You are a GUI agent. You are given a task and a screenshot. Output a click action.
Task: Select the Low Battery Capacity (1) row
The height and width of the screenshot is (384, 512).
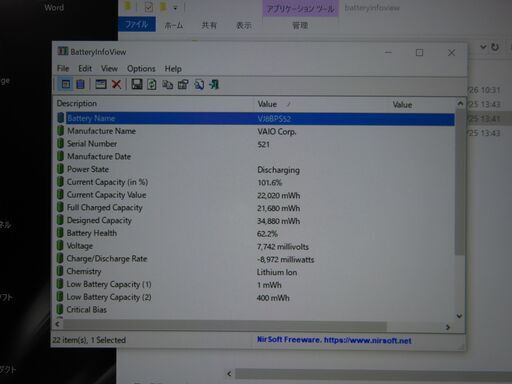click(255, 285)
